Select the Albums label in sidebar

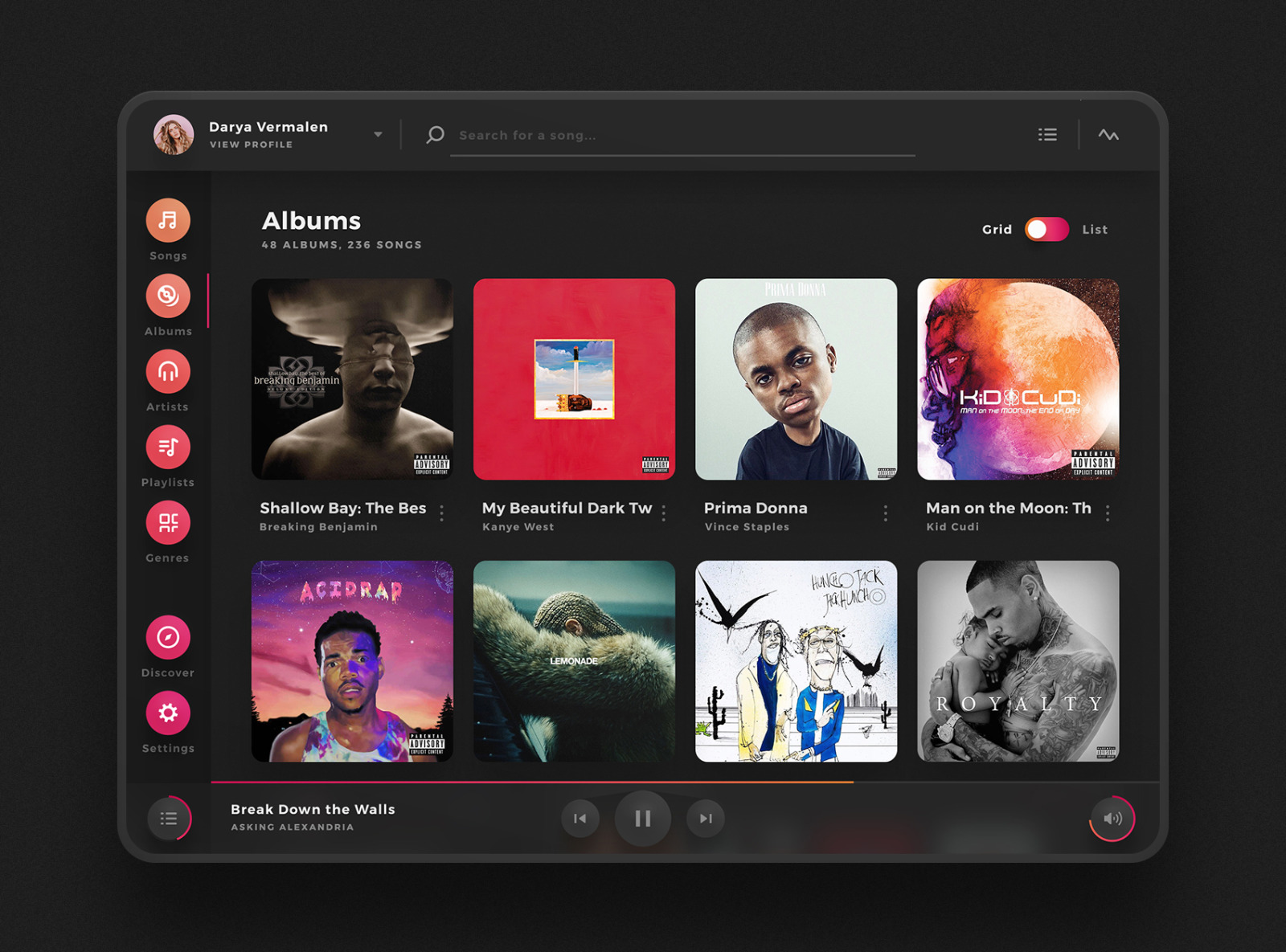pos(168,331)
